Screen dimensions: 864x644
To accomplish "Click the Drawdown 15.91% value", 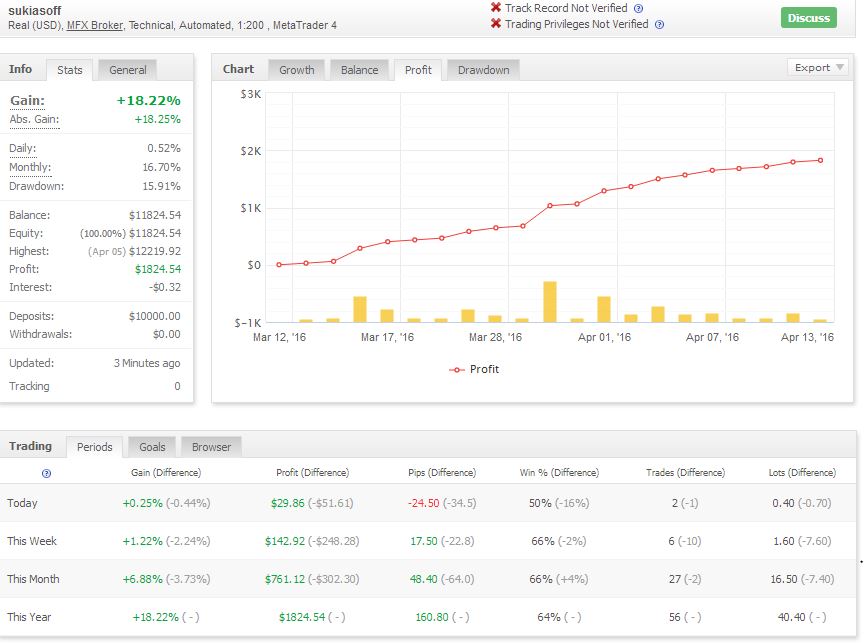I will (x=161, y=186).
